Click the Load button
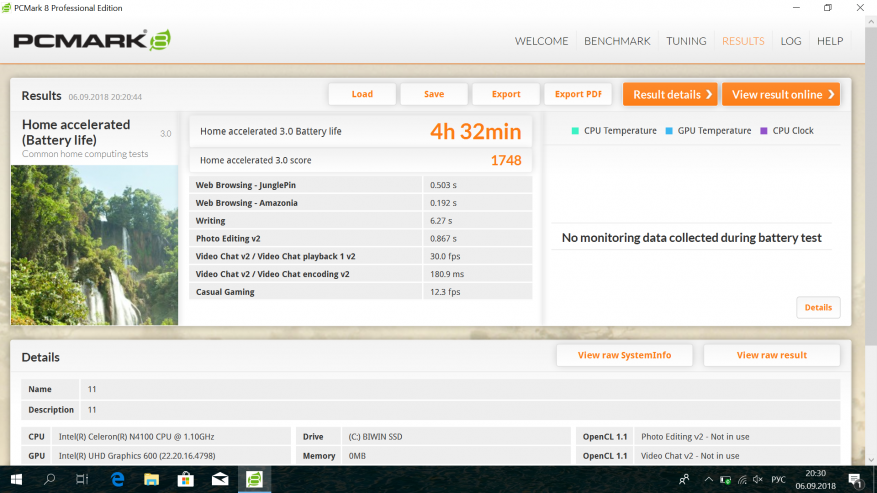 tap(362, 94)
